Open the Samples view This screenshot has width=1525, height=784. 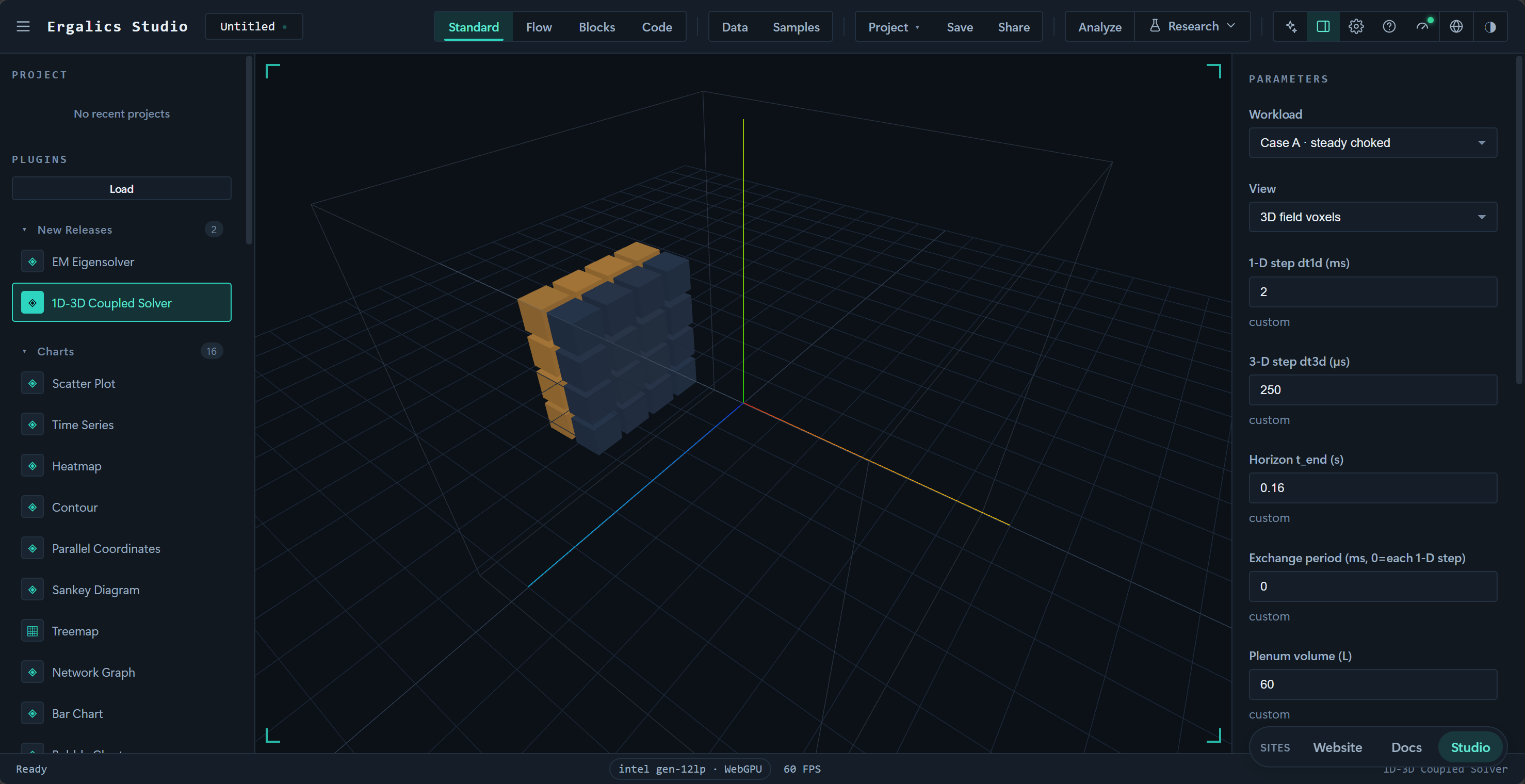[796, 27]
